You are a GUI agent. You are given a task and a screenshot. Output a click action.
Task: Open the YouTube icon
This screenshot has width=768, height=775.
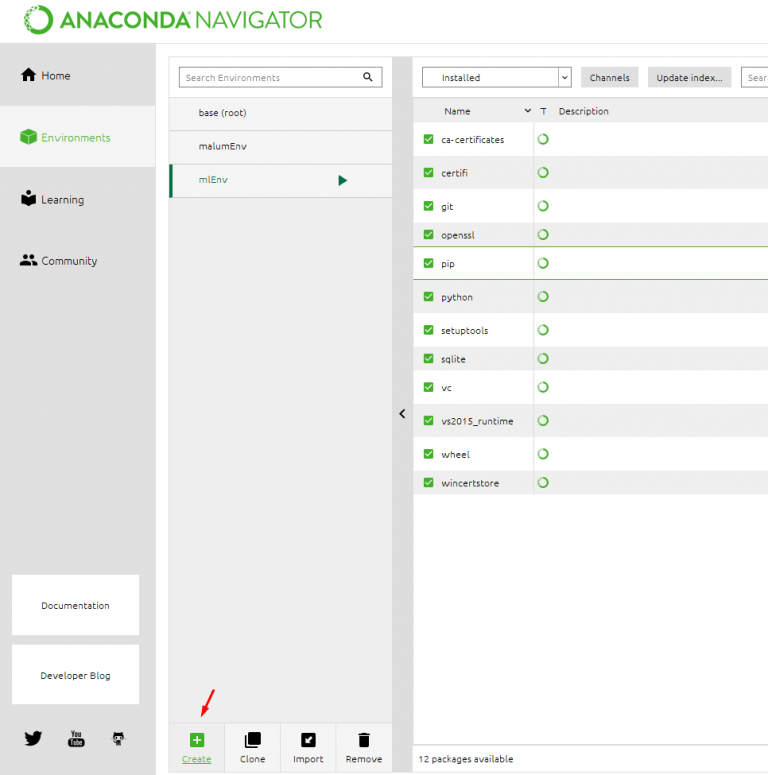click(76, 738)
